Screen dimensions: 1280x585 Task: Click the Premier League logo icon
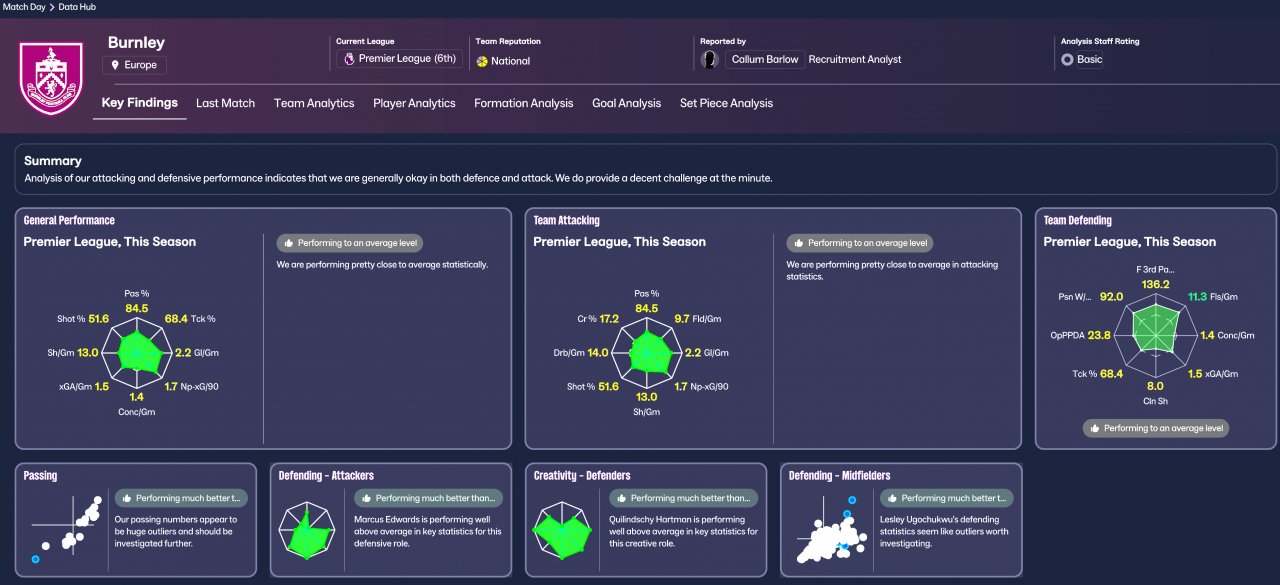tap(349, 59)
